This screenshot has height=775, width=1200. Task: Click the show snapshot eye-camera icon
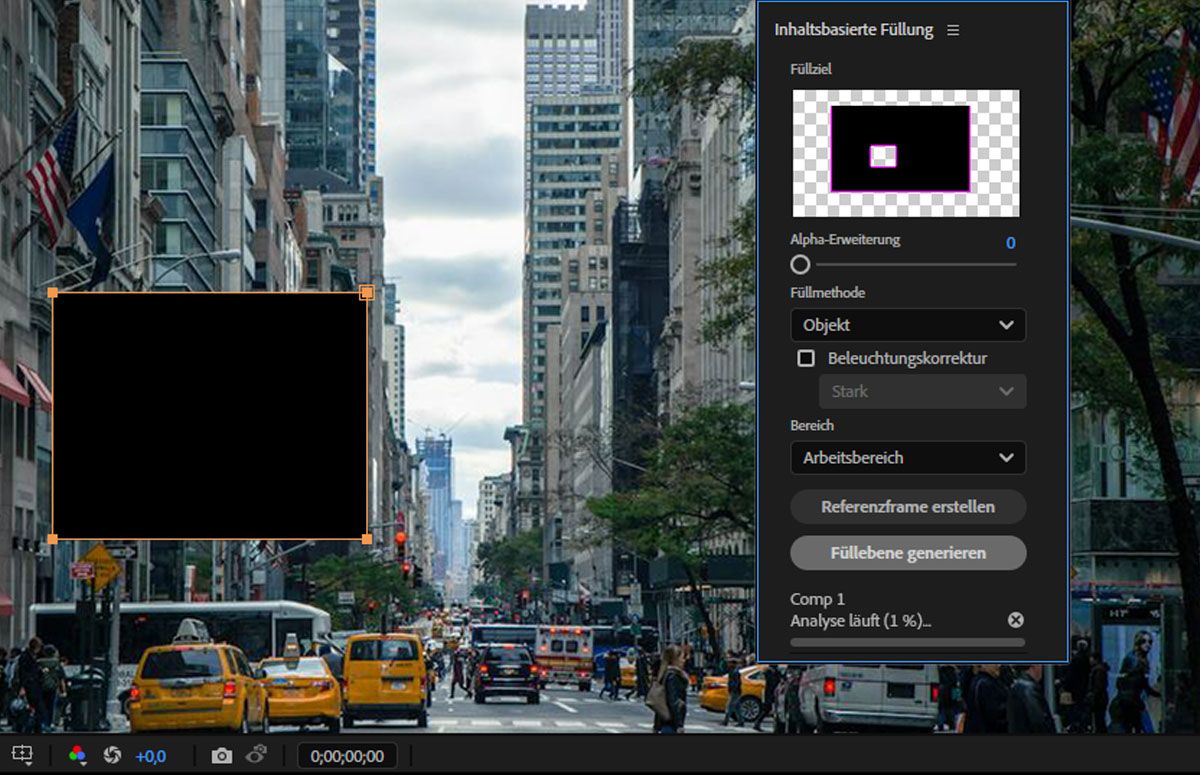(x=257, y=755)
